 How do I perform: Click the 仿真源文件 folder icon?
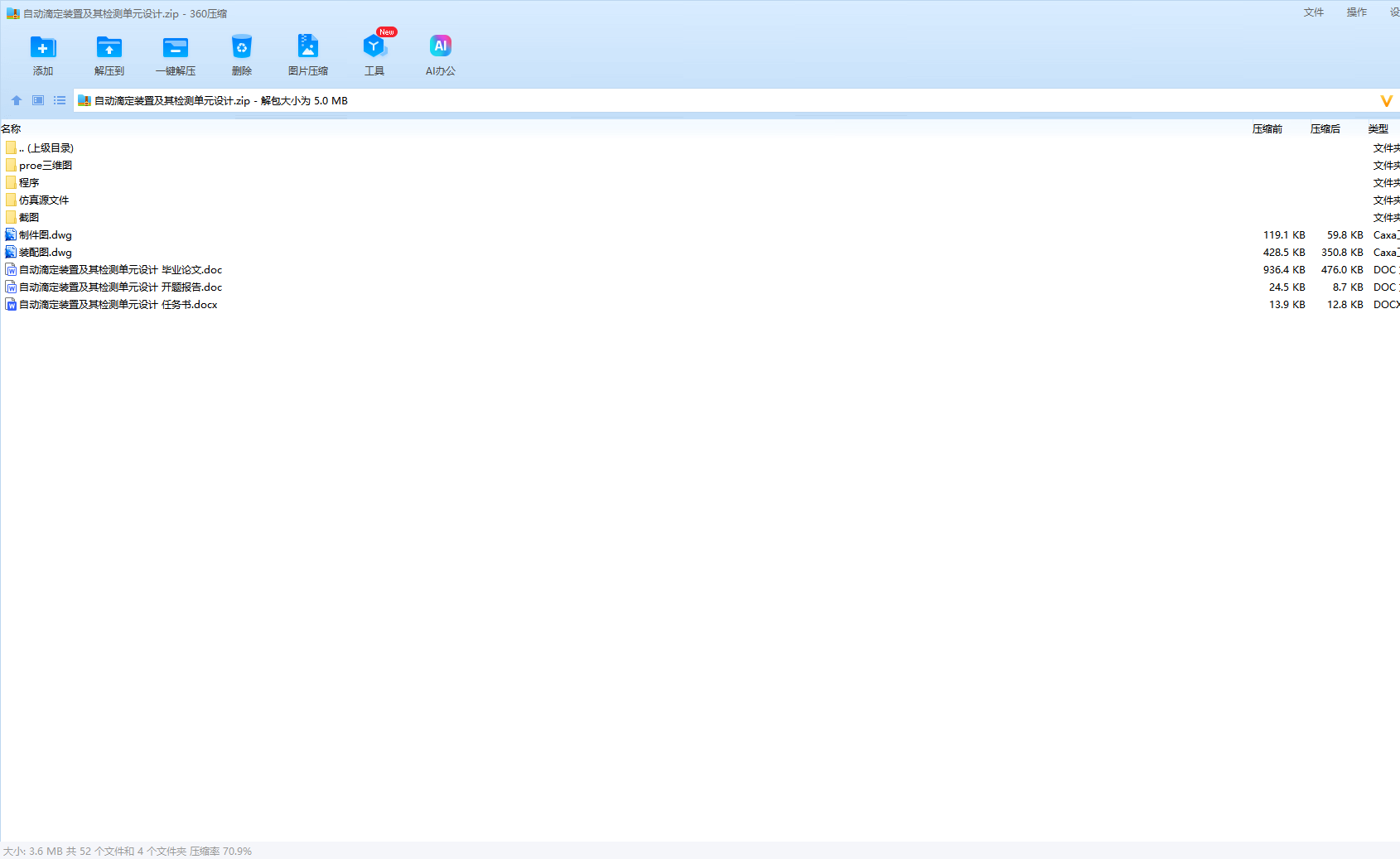11,200
